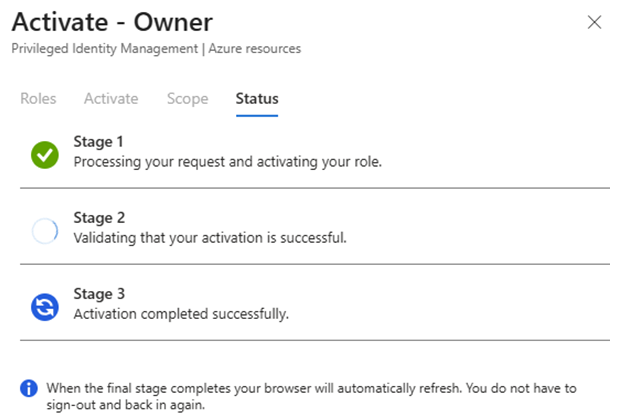
Task: Click the Stage 3 heading
Action: [98, 295]
